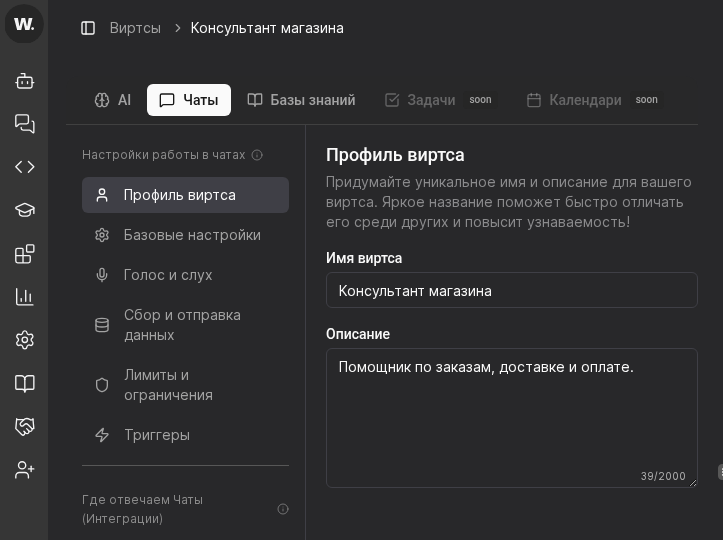Click the Профиль виртса heading

coord(395,155)
